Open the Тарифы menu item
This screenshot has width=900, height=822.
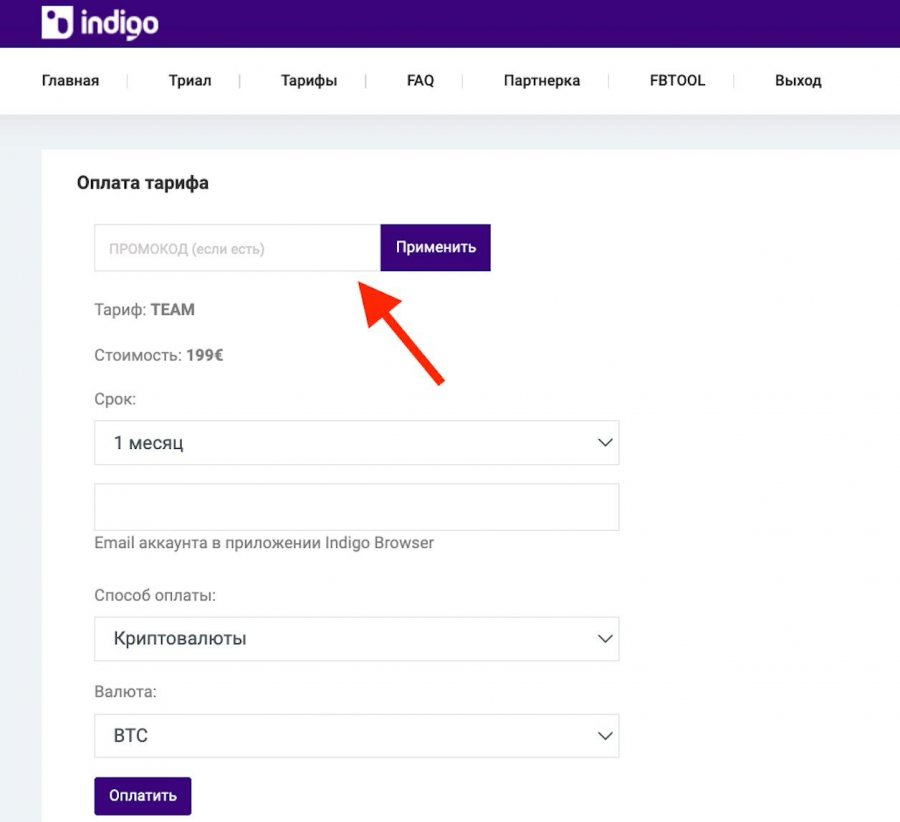point(309,80)
